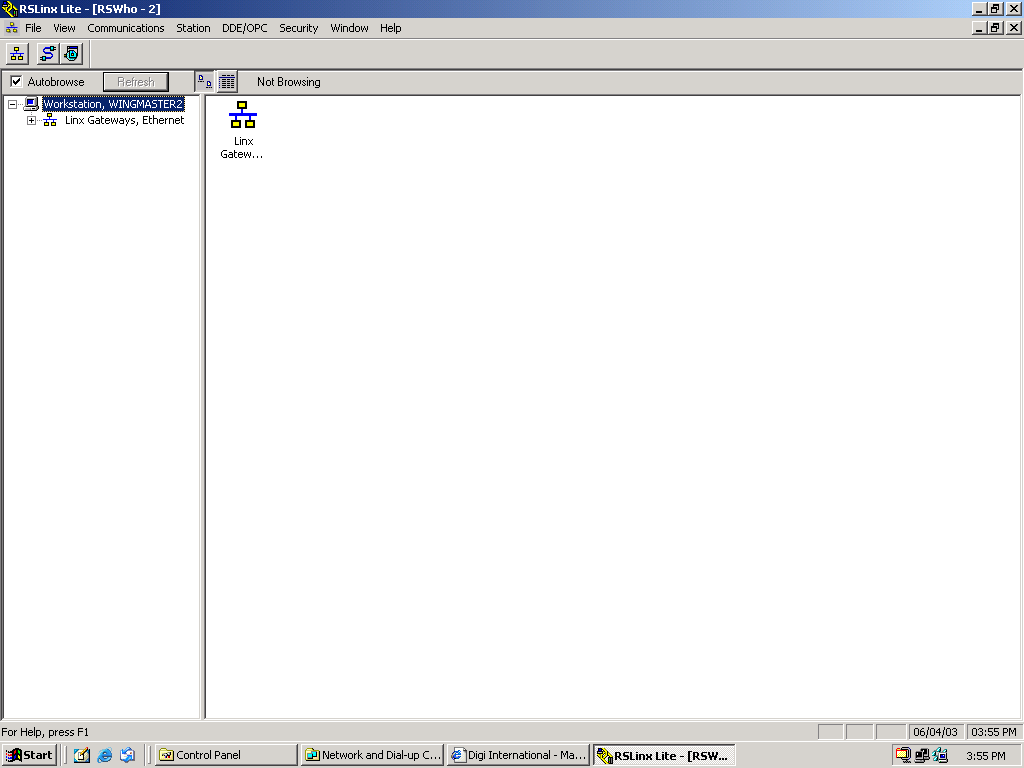Collapse the Workstation, WINGMASTER2 tree node
Screen dimensions: 1024x768
tap(13, 104)
